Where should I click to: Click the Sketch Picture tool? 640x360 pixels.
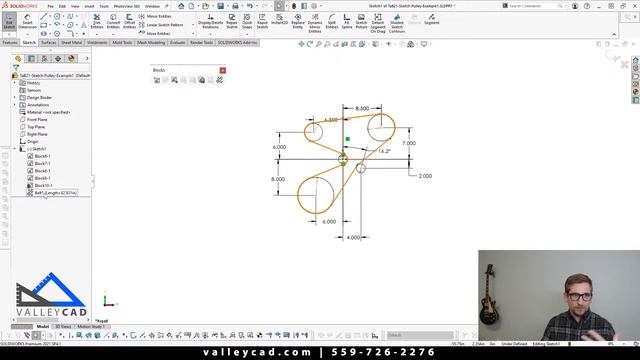click(361, 21)
